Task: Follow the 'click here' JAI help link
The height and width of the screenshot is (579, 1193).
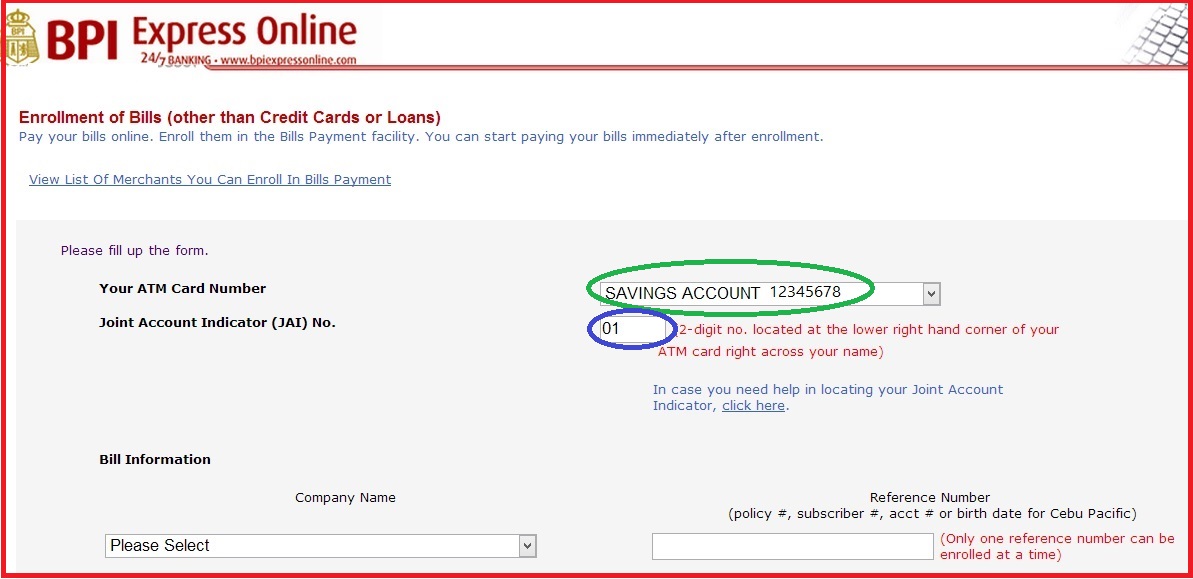Action: tap(753, 406)
